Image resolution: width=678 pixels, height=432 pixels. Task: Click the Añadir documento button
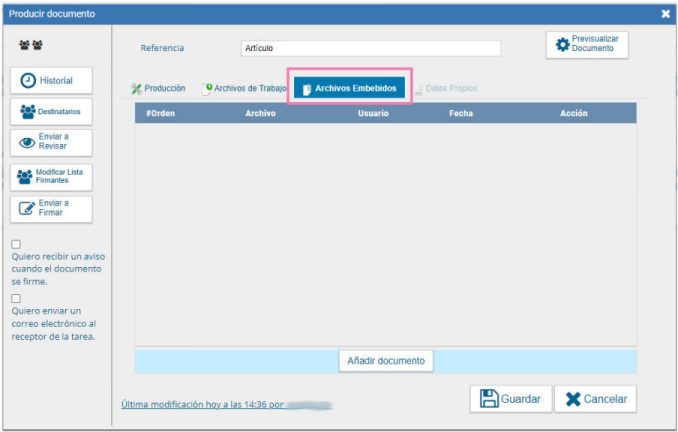tap(385, 360)
